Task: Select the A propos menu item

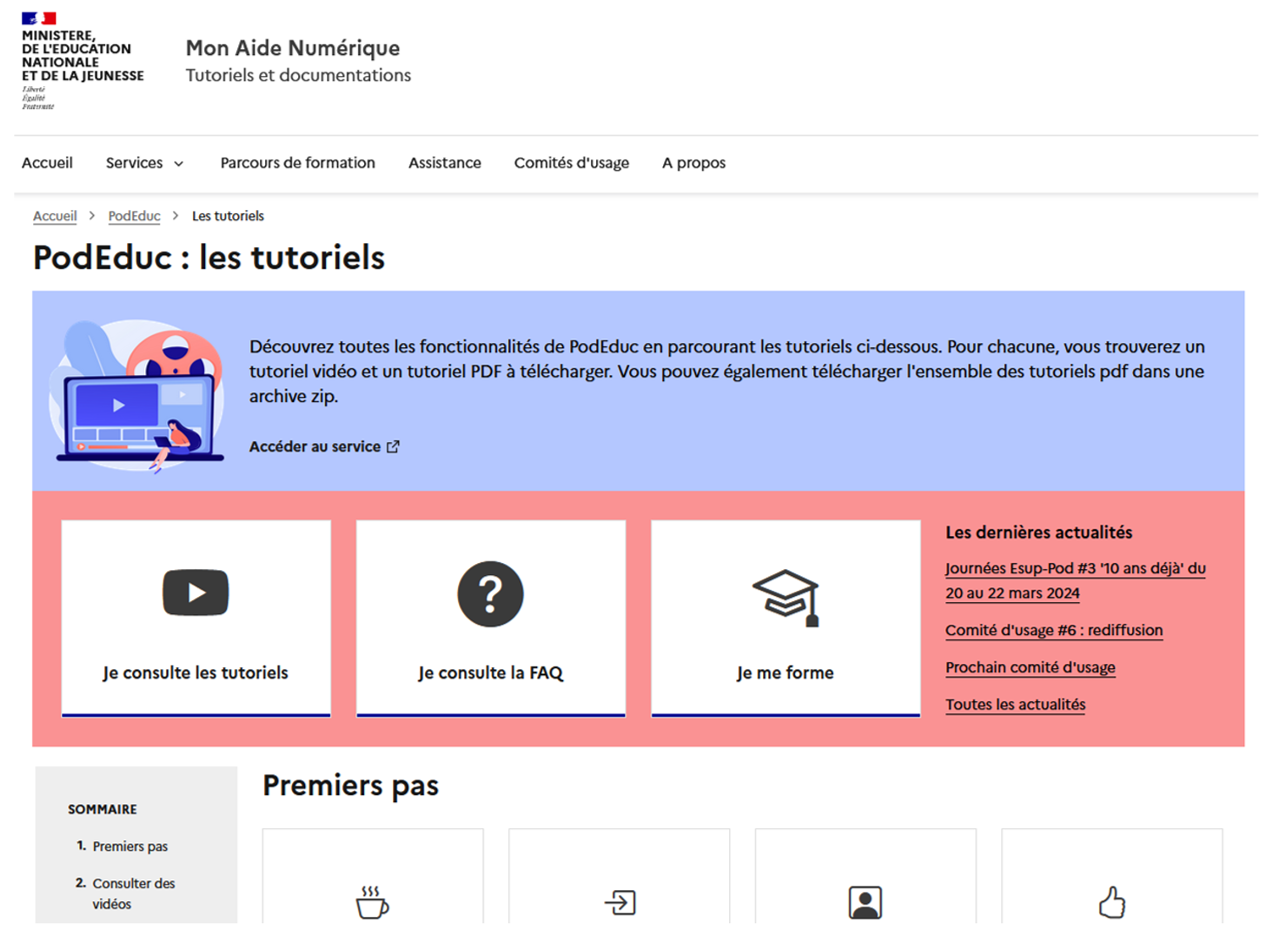Action: pos(694,163)
